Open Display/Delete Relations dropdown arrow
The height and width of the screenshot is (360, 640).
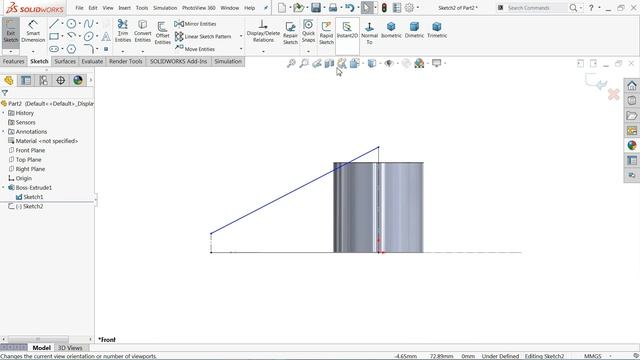pos(263,52)
